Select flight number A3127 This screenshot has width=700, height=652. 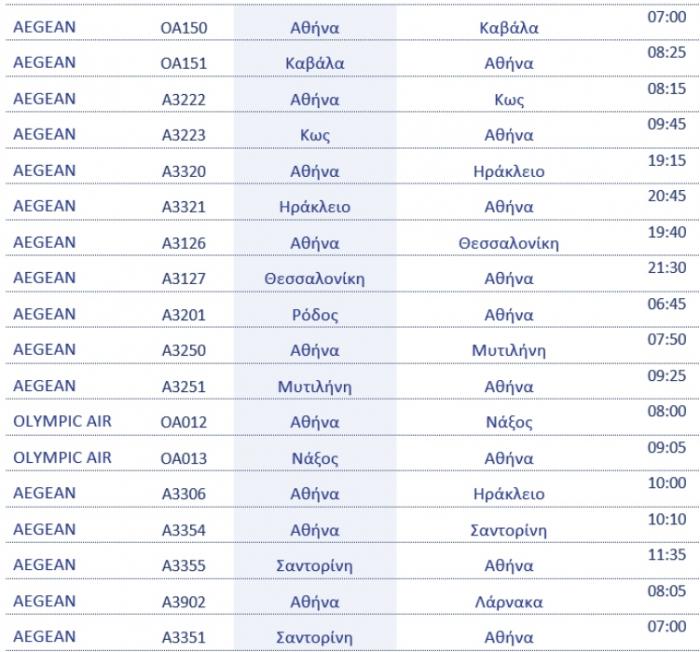183,279
